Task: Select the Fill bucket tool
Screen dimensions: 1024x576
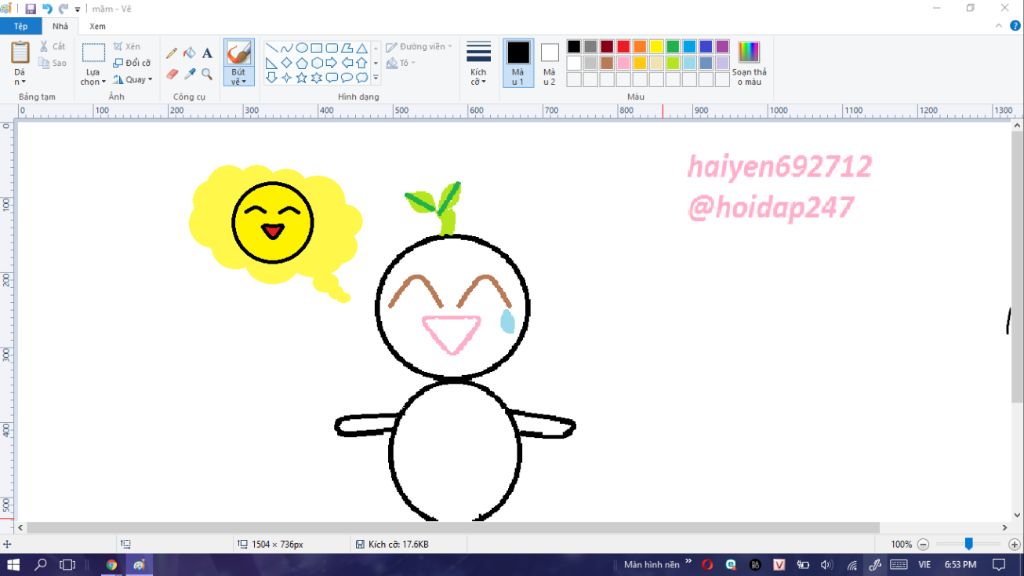Action: click(189, 54)
